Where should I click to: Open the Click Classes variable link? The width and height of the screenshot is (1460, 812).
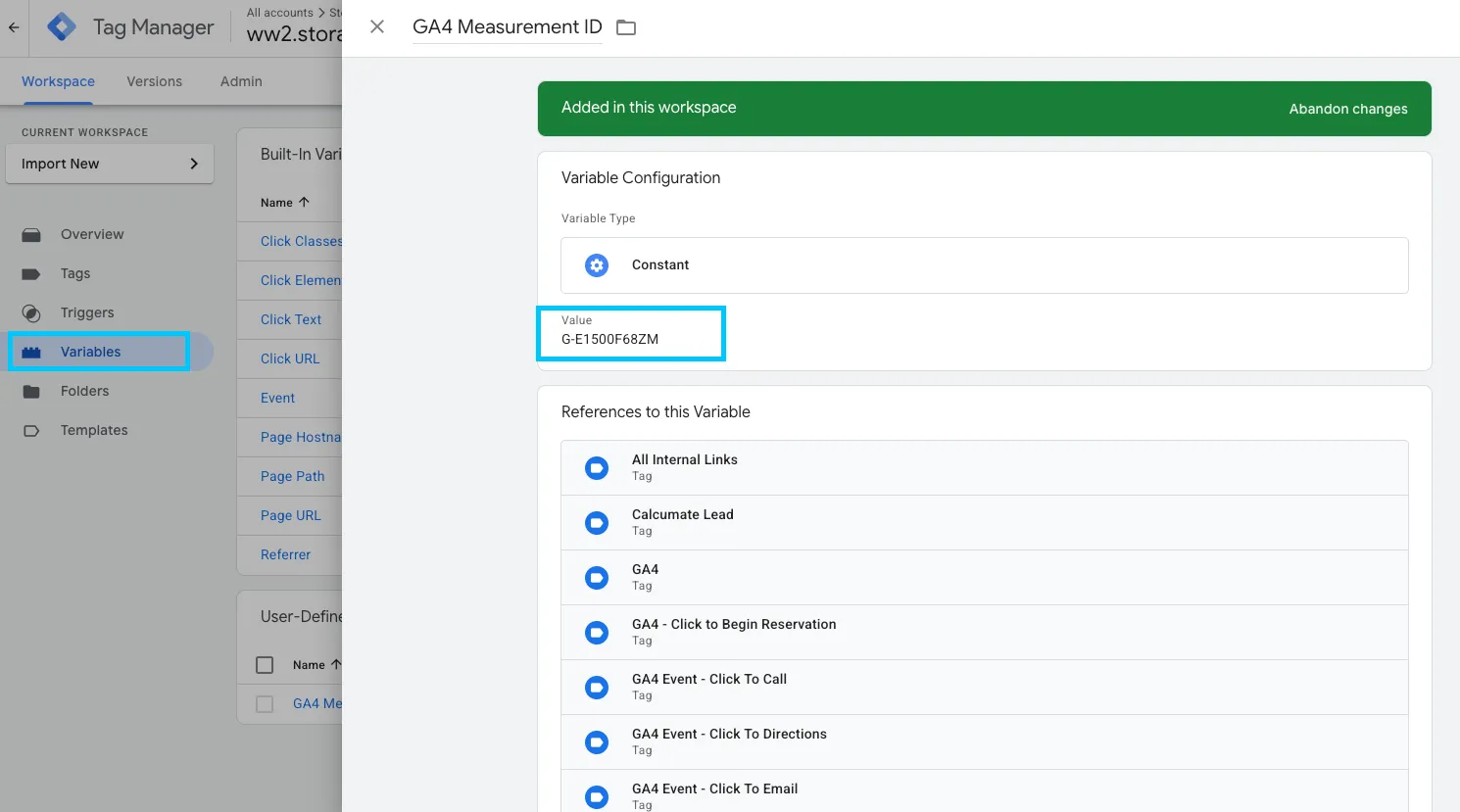point(301,241)
